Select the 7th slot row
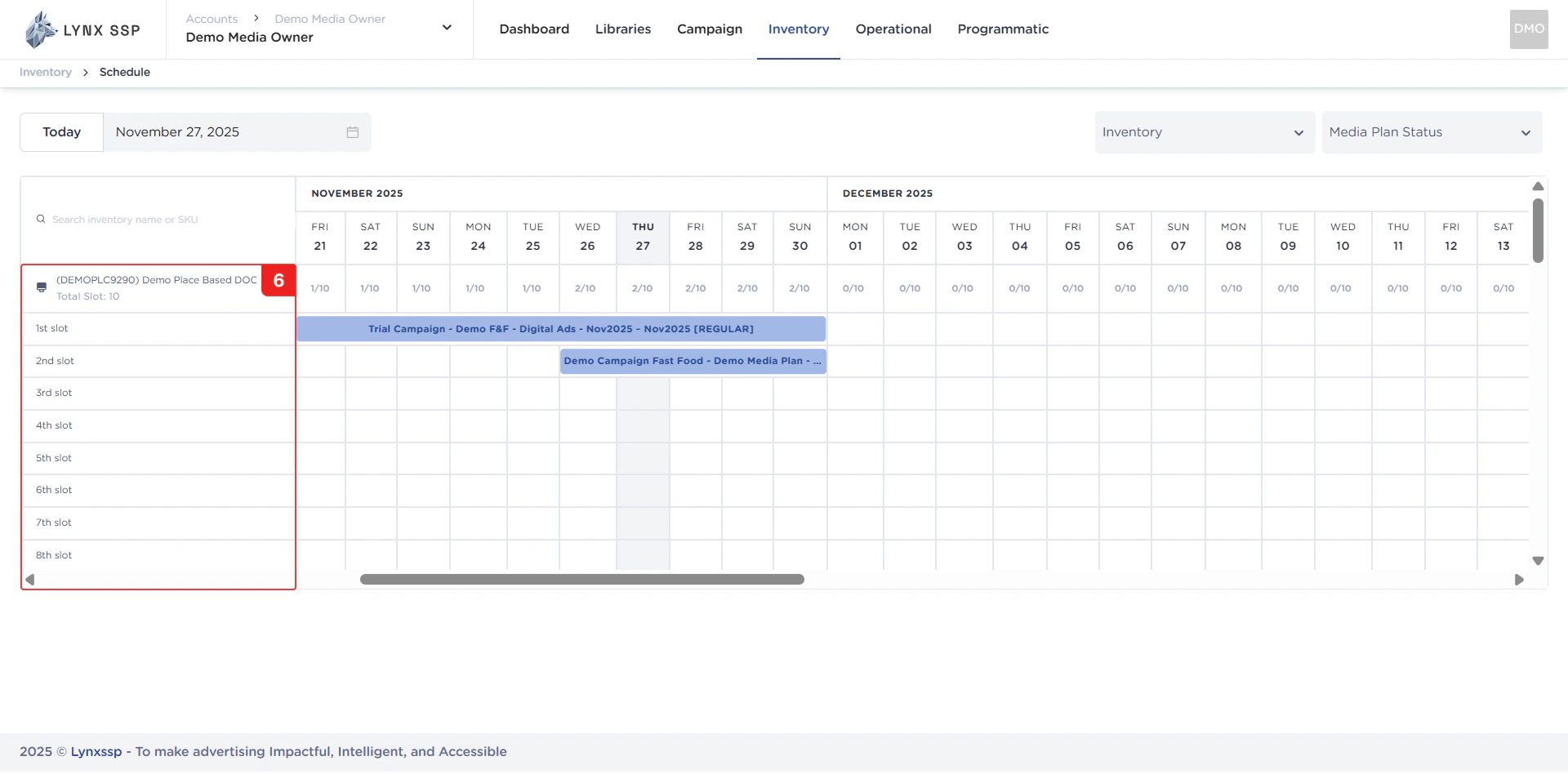Screen dimensions: 1568x774 (x=158, y=523)
